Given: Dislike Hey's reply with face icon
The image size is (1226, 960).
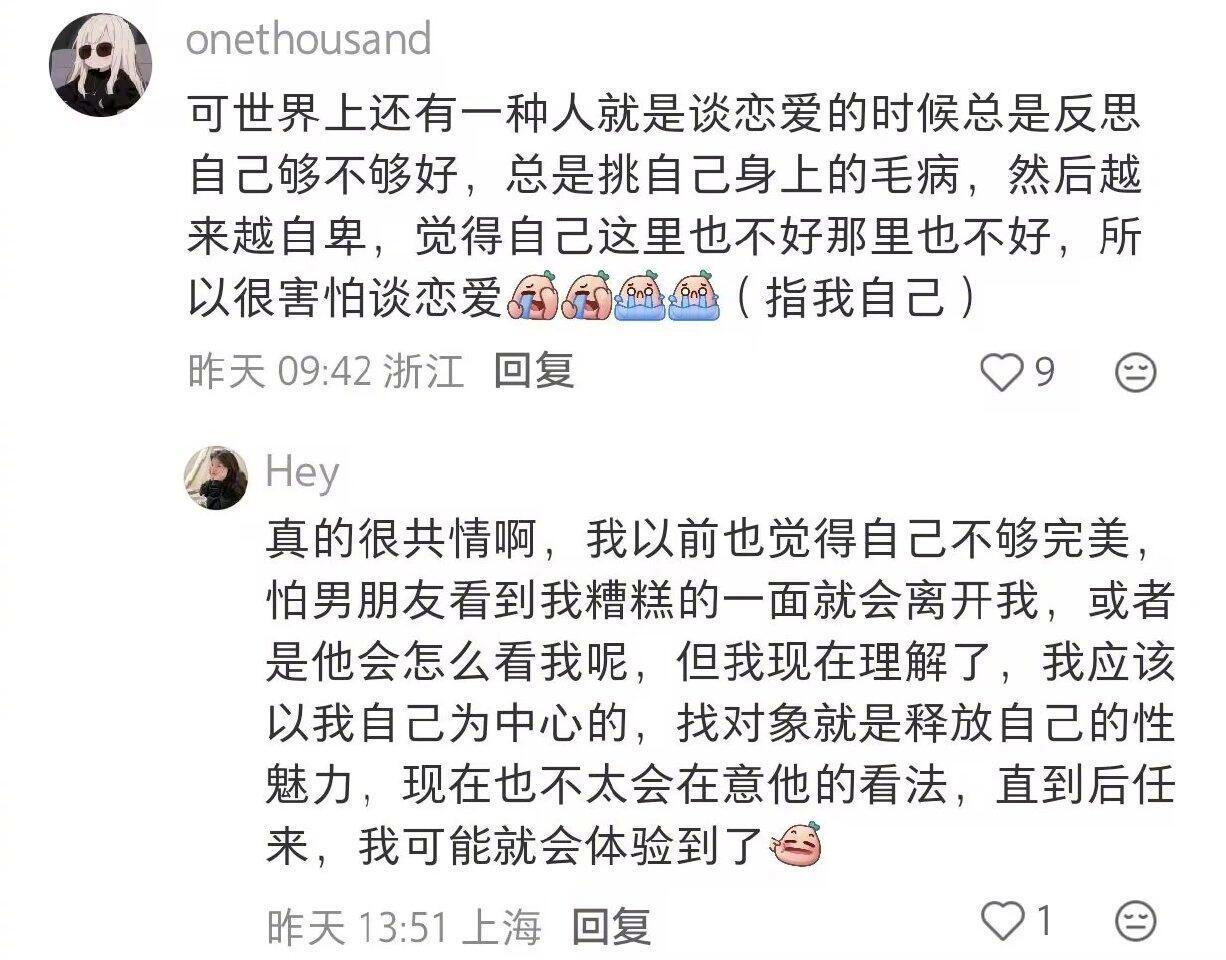Looking at the screenshot, I should point(1135,919).
